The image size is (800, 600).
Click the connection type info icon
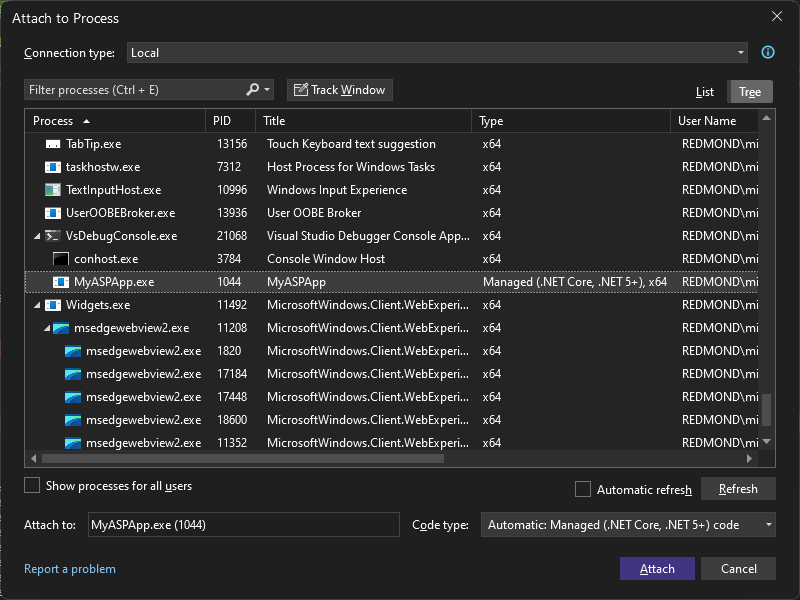[766, 53]
